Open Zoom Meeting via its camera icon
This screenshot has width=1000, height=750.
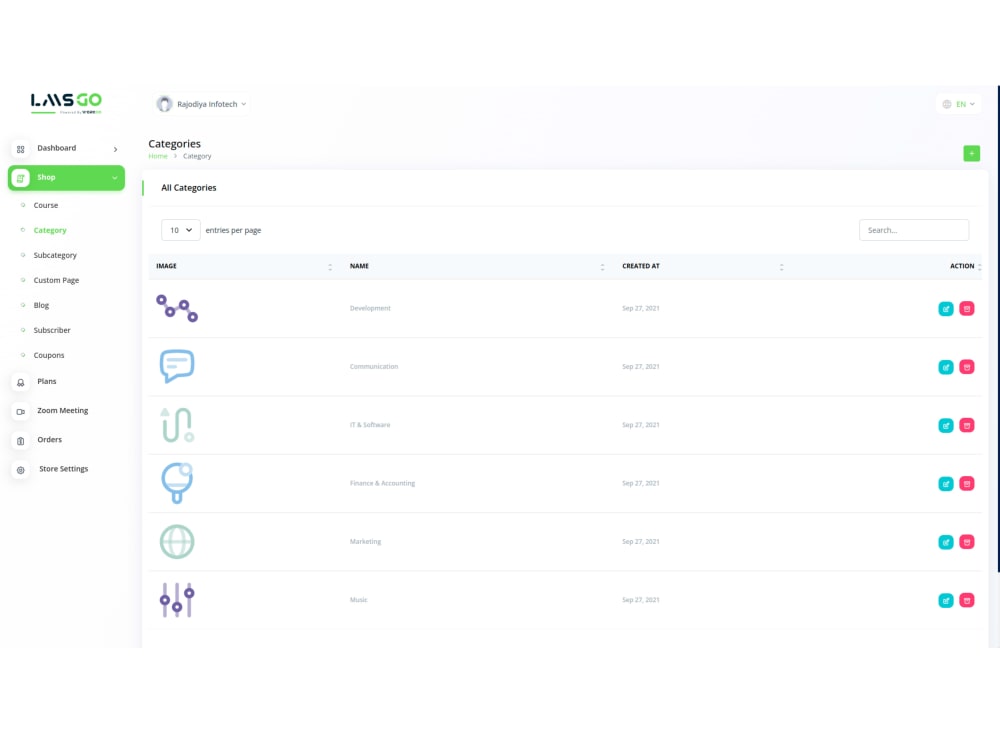click(21, 410)
